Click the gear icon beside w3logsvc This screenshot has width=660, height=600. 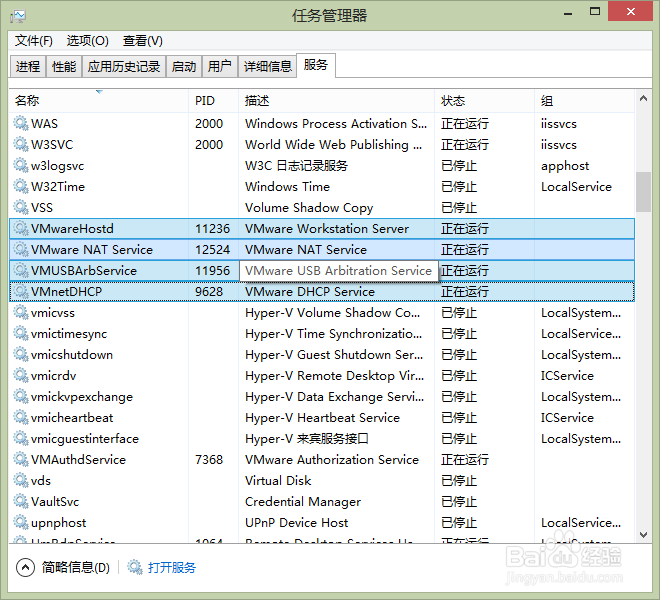tap(20, 165)
